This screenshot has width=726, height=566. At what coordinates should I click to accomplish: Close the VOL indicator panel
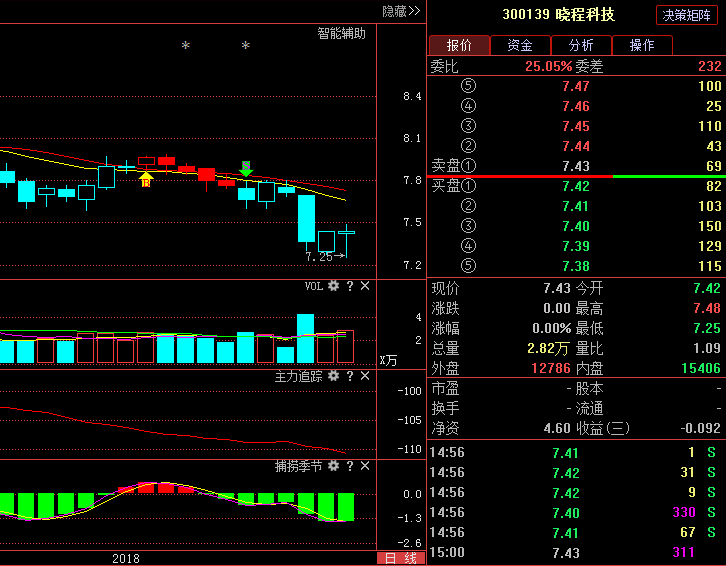[365, 286]
